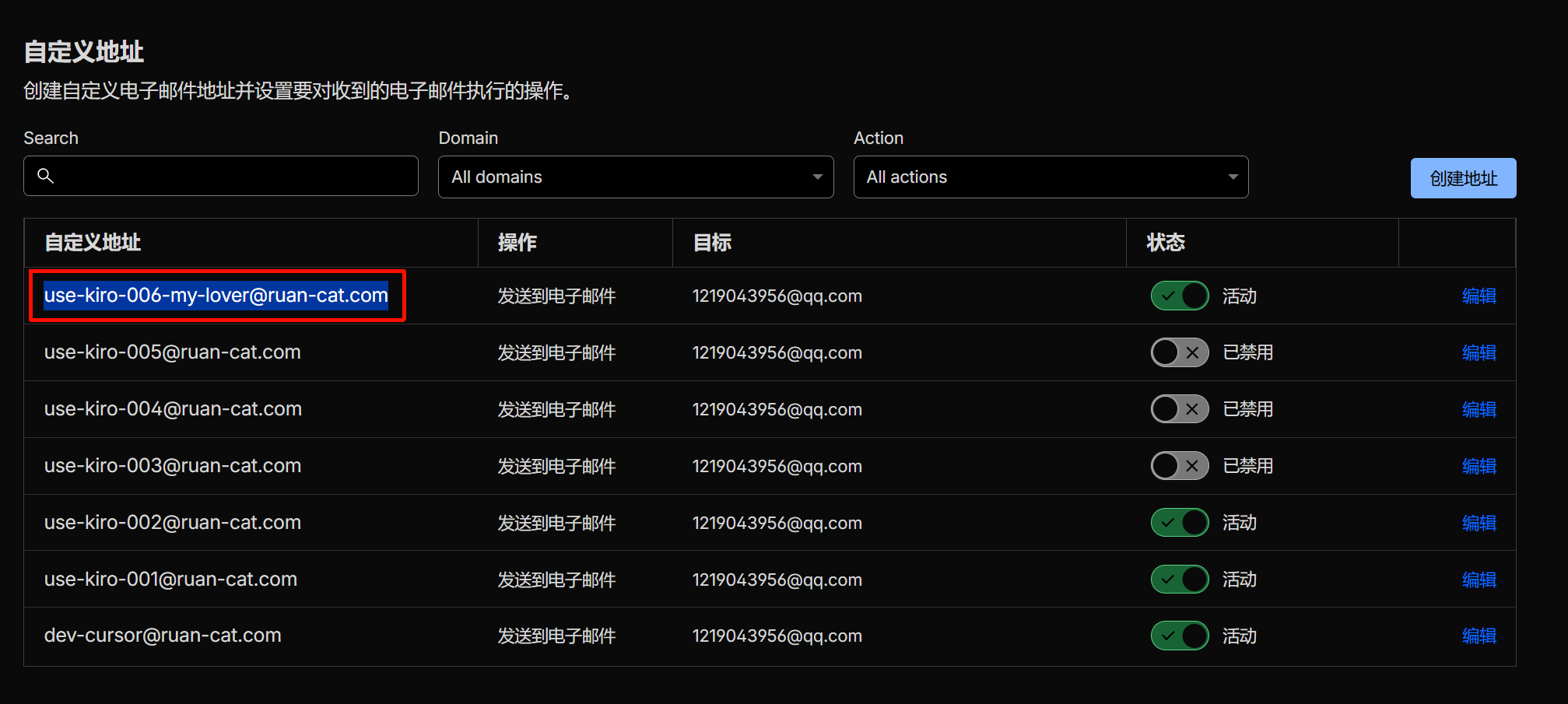
Task: Edit the use-kiro-005 address row
Action: tap(1479, 352)
